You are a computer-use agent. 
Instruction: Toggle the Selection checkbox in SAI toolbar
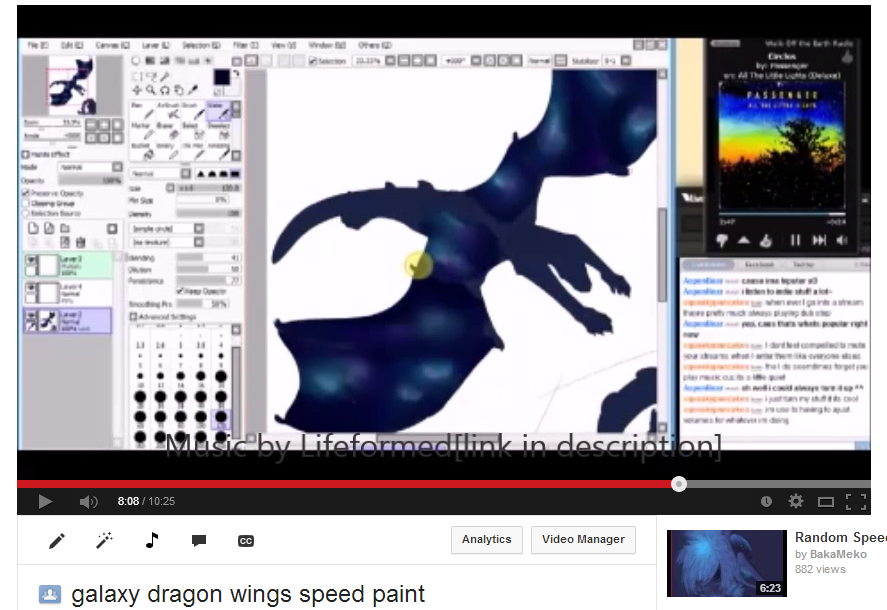(312, 61)
